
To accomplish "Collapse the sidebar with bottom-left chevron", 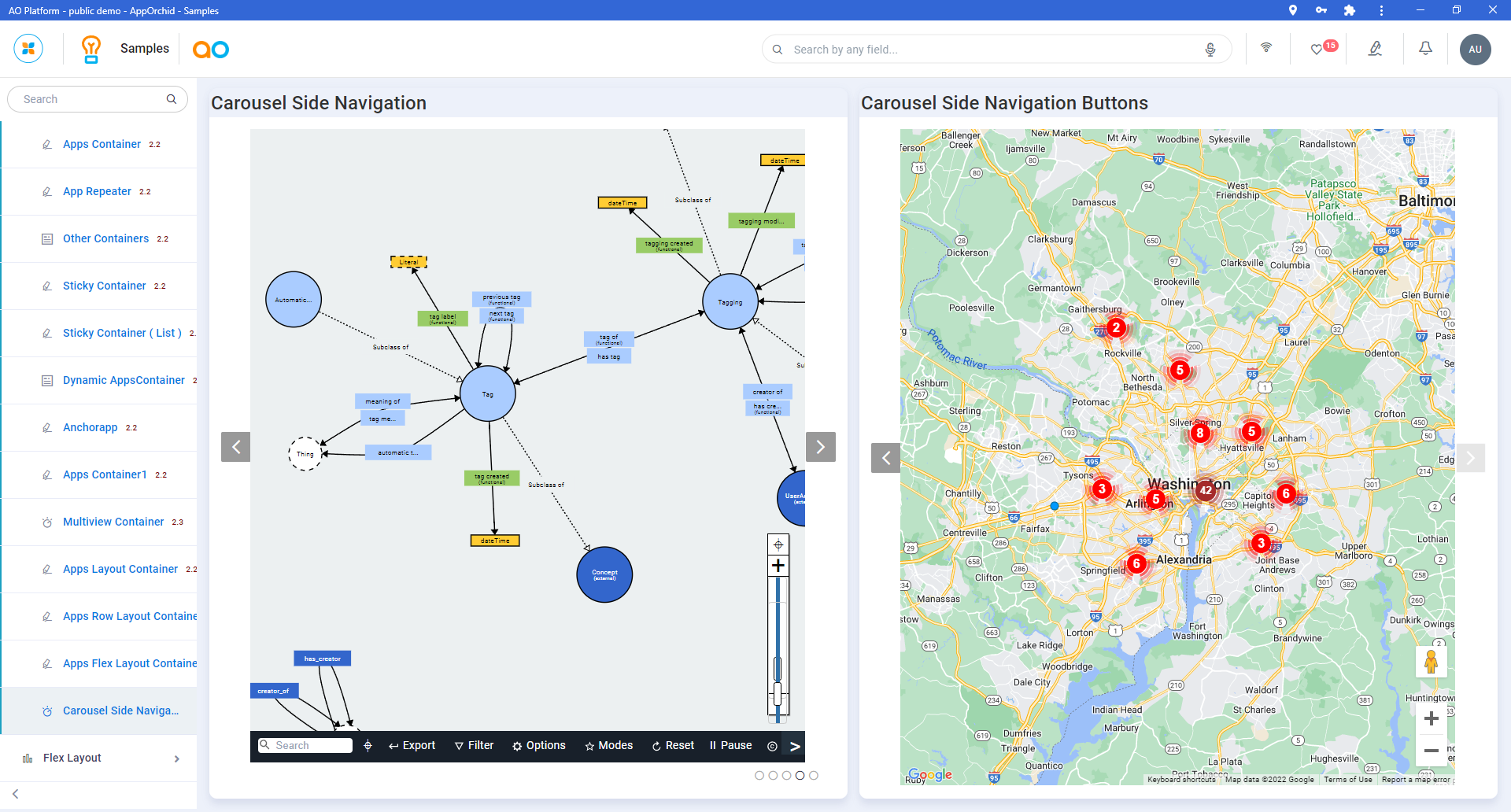I will tap(16, 794).
